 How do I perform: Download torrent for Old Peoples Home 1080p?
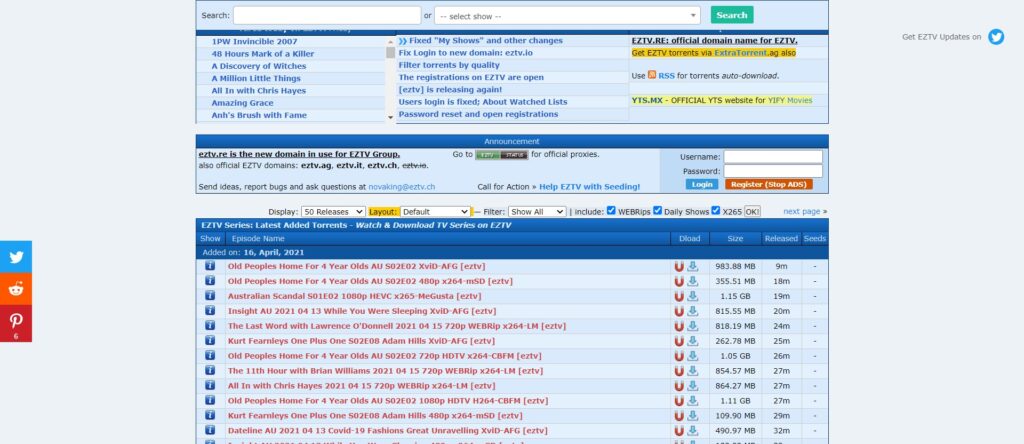(693, 401)
